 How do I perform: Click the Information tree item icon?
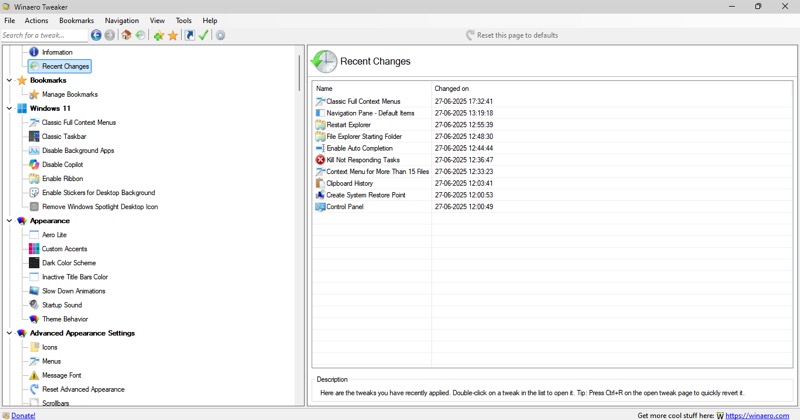click(34, 52)
